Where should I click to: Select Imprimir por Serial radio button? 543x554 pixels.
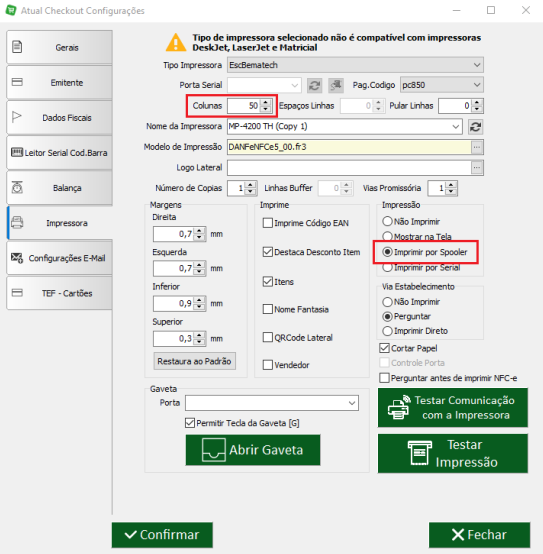point(388,267)
